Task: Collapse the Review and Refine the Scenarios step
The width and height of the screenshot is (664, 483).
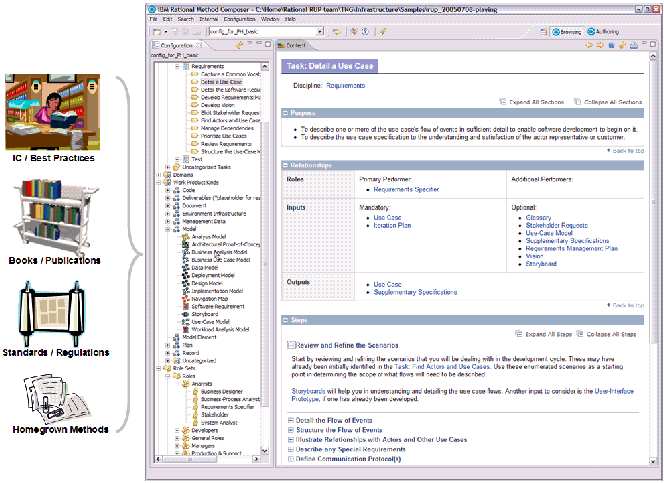Action: click(x=291, y=345)
